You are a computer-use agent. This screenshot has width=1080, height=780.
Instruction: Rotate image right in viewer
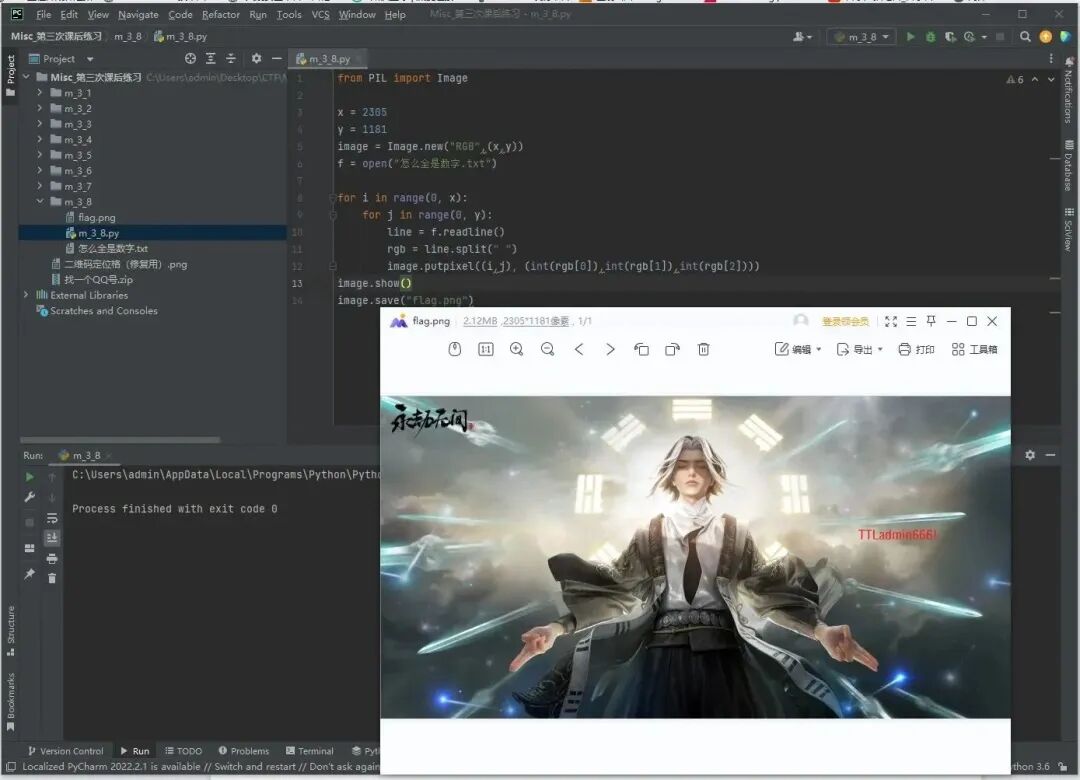click(672, 349)
